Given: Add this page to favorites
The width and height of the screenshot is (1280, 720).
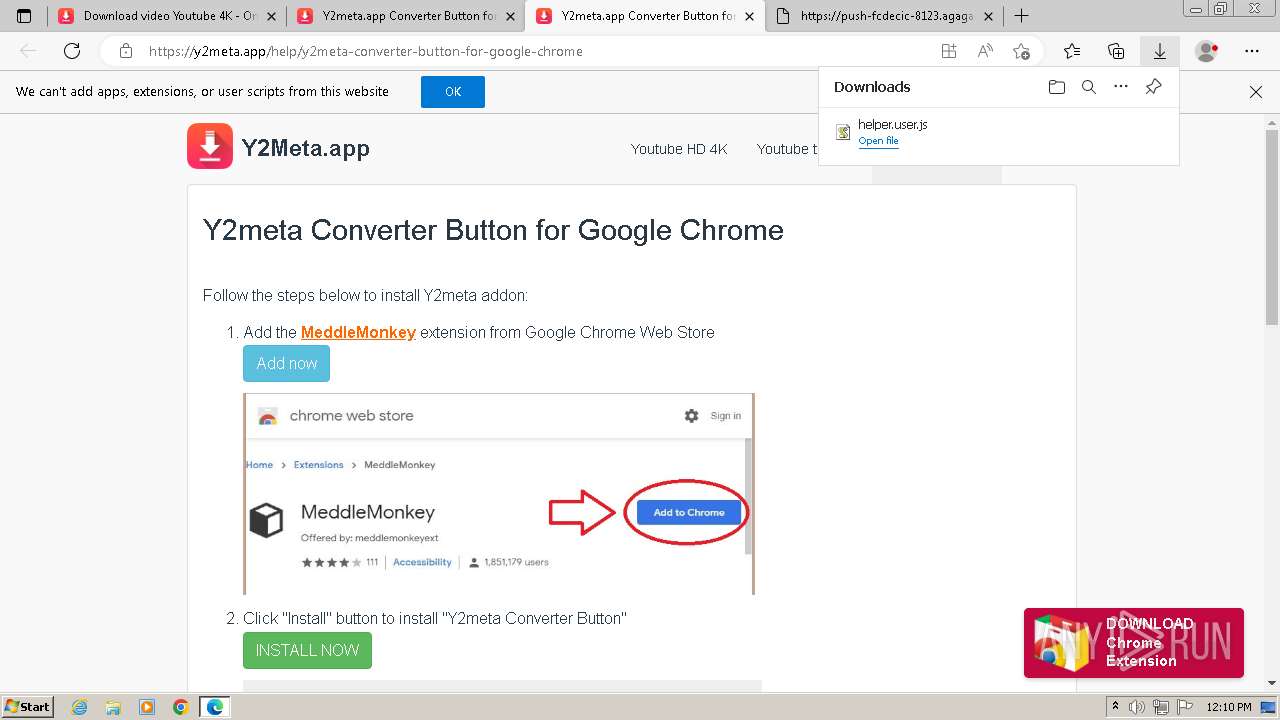Looking at the screenshot, I should tap(1021, 51).
